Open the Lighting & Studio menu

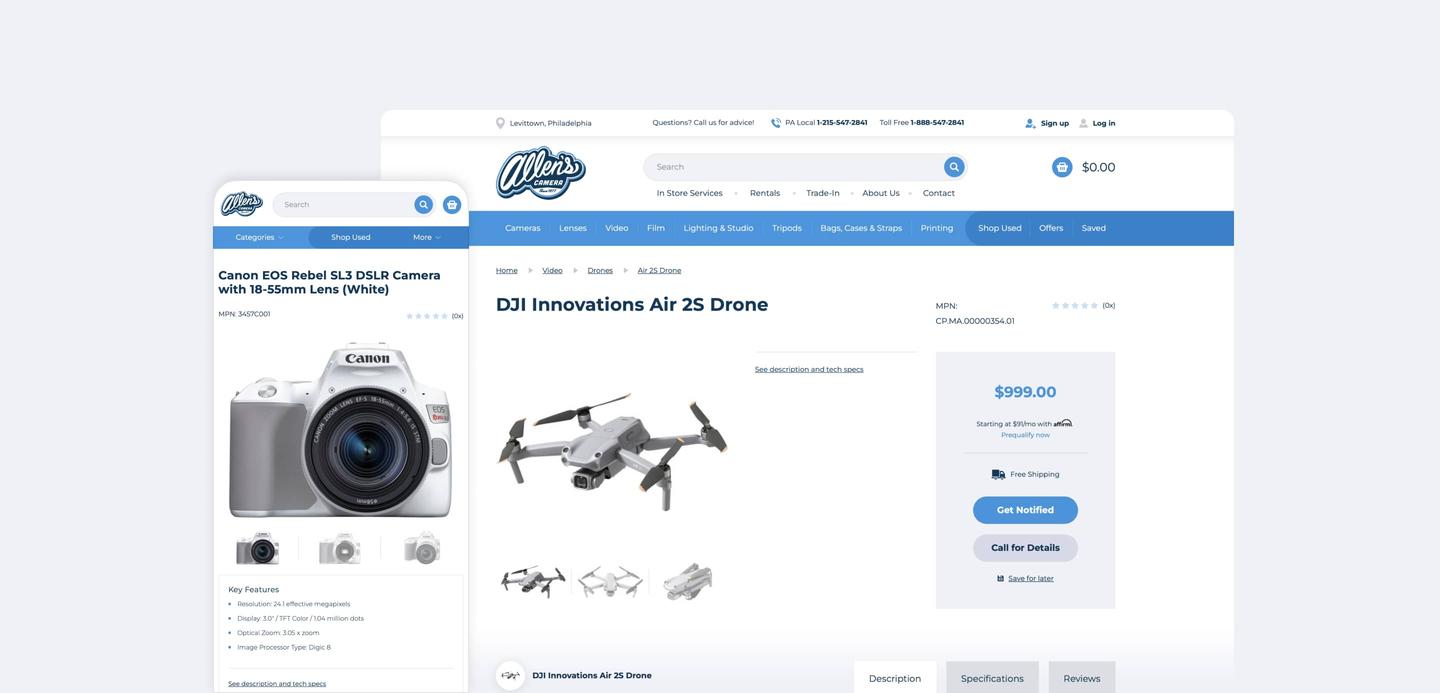[719, 228]
